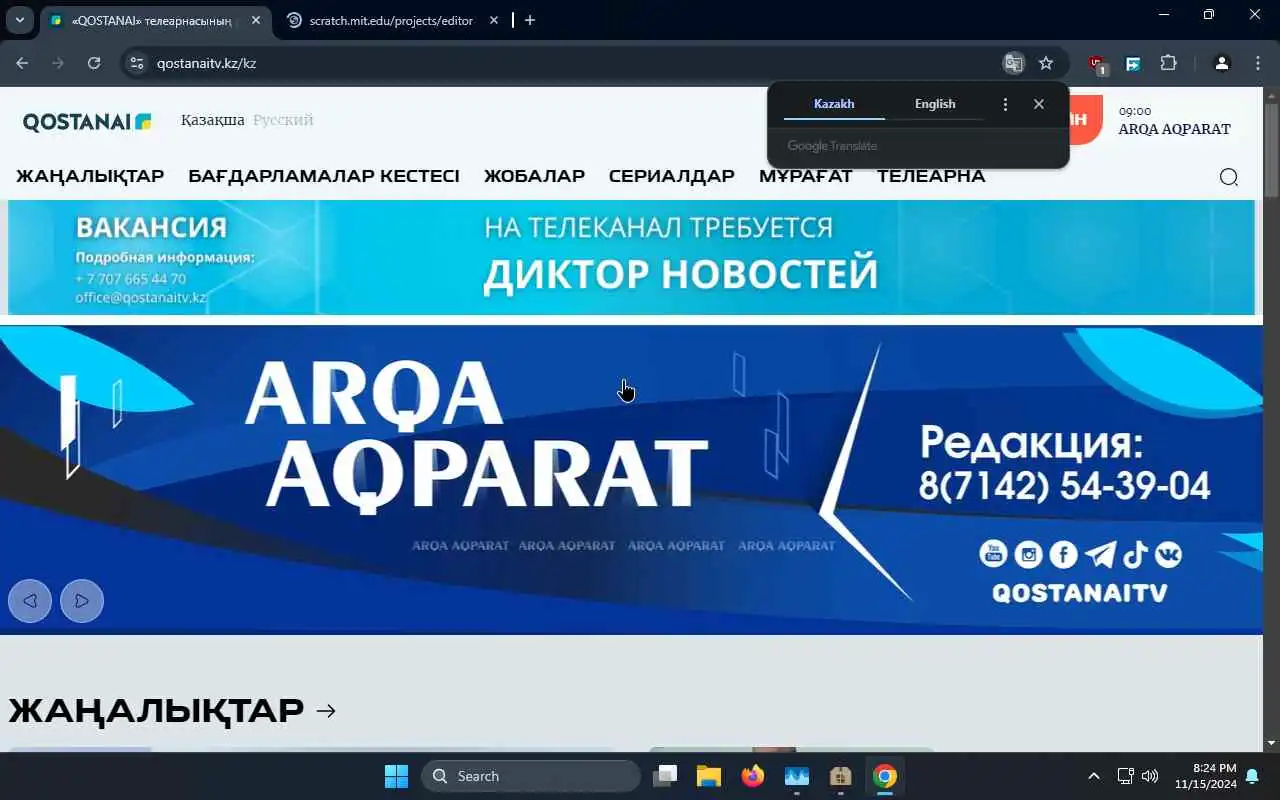Open ЖАҢАЛЫҚТАР section heading link
Screen dimensions: 1280x800
pyautogui.click(x=172, y=711)
